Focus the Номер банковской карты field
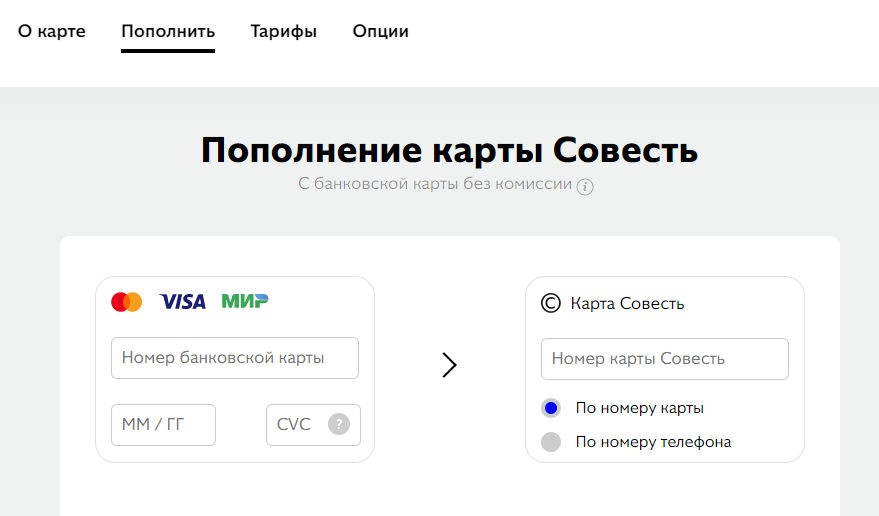879x516 pixels. pos(235,358)
